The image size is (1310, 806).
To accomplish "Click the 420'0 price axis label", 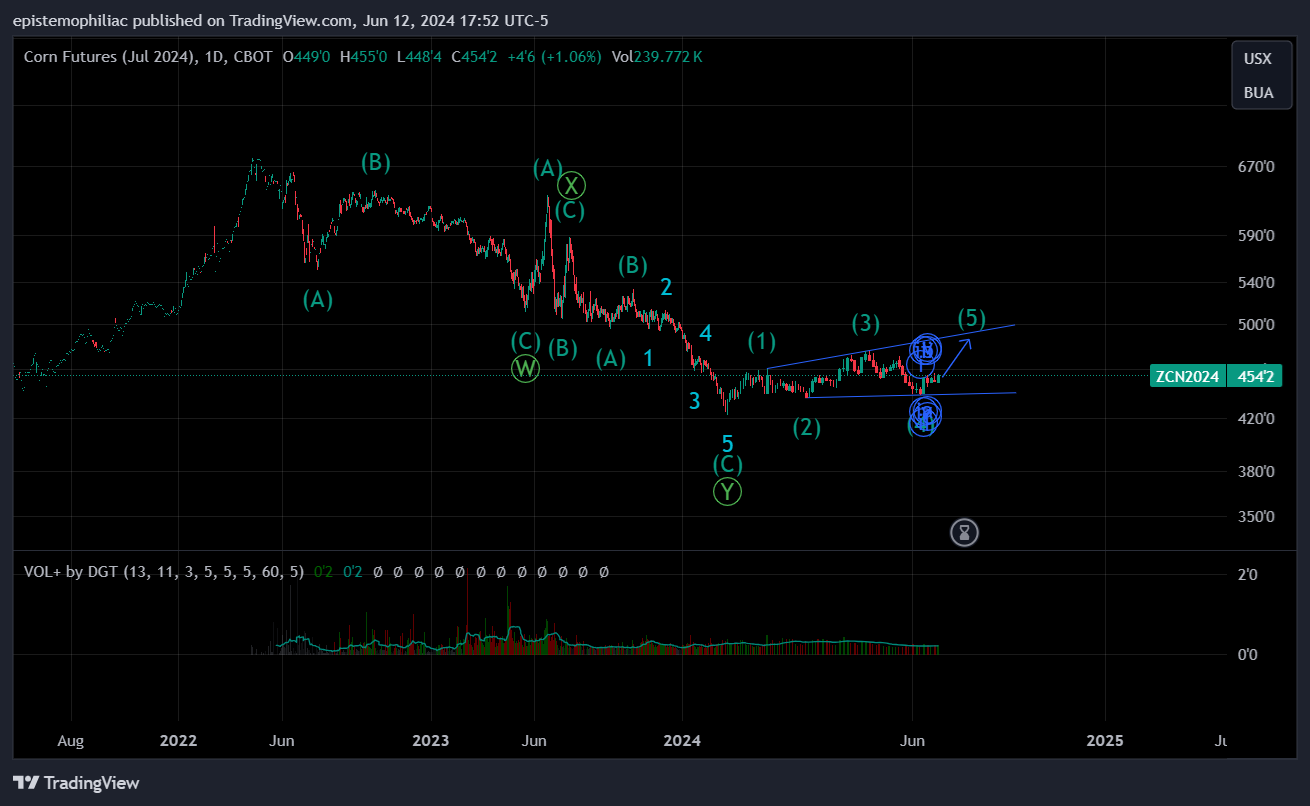I will point(1255,418).
